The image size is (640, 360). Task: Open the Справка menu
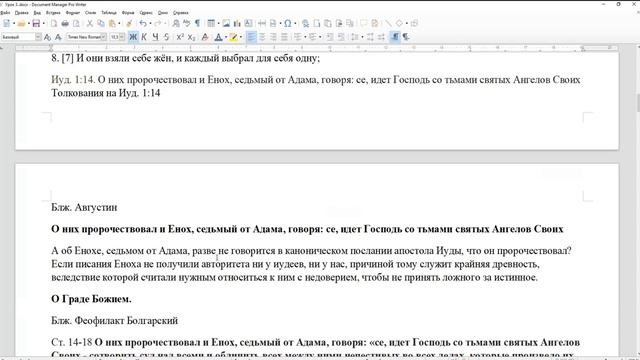pyautogui.click(x=180, y=13)
